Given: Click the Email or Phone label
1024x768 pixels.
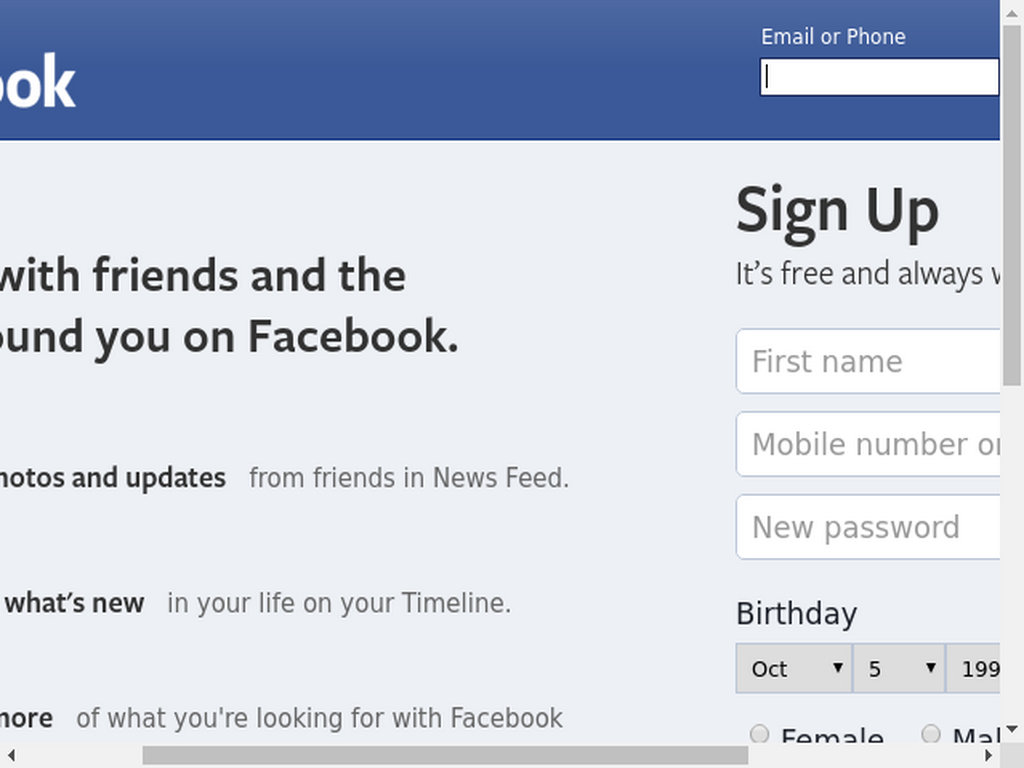Looking at the screenshot, I should click(x=833, y=37).
